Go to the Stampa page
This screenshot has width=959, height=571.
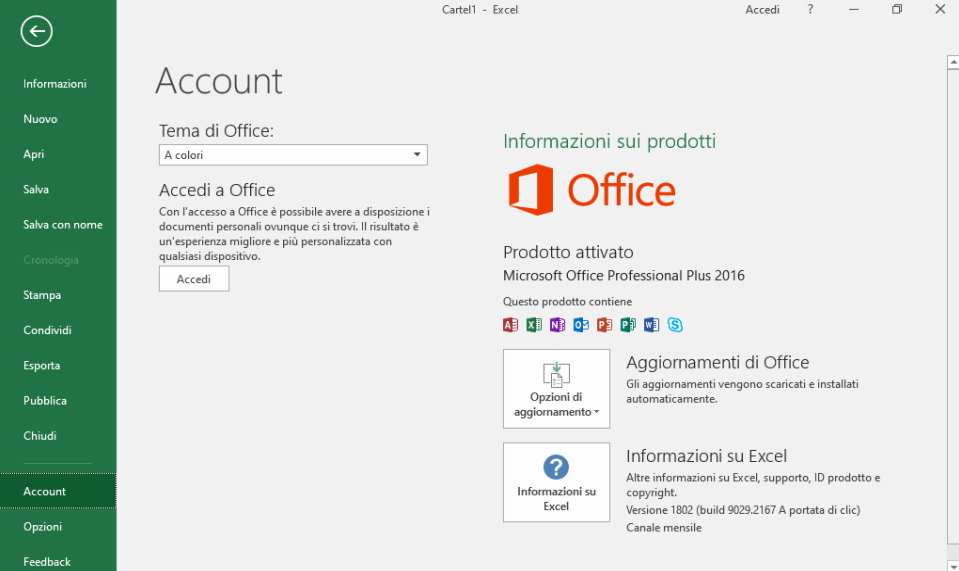(42, 295)
